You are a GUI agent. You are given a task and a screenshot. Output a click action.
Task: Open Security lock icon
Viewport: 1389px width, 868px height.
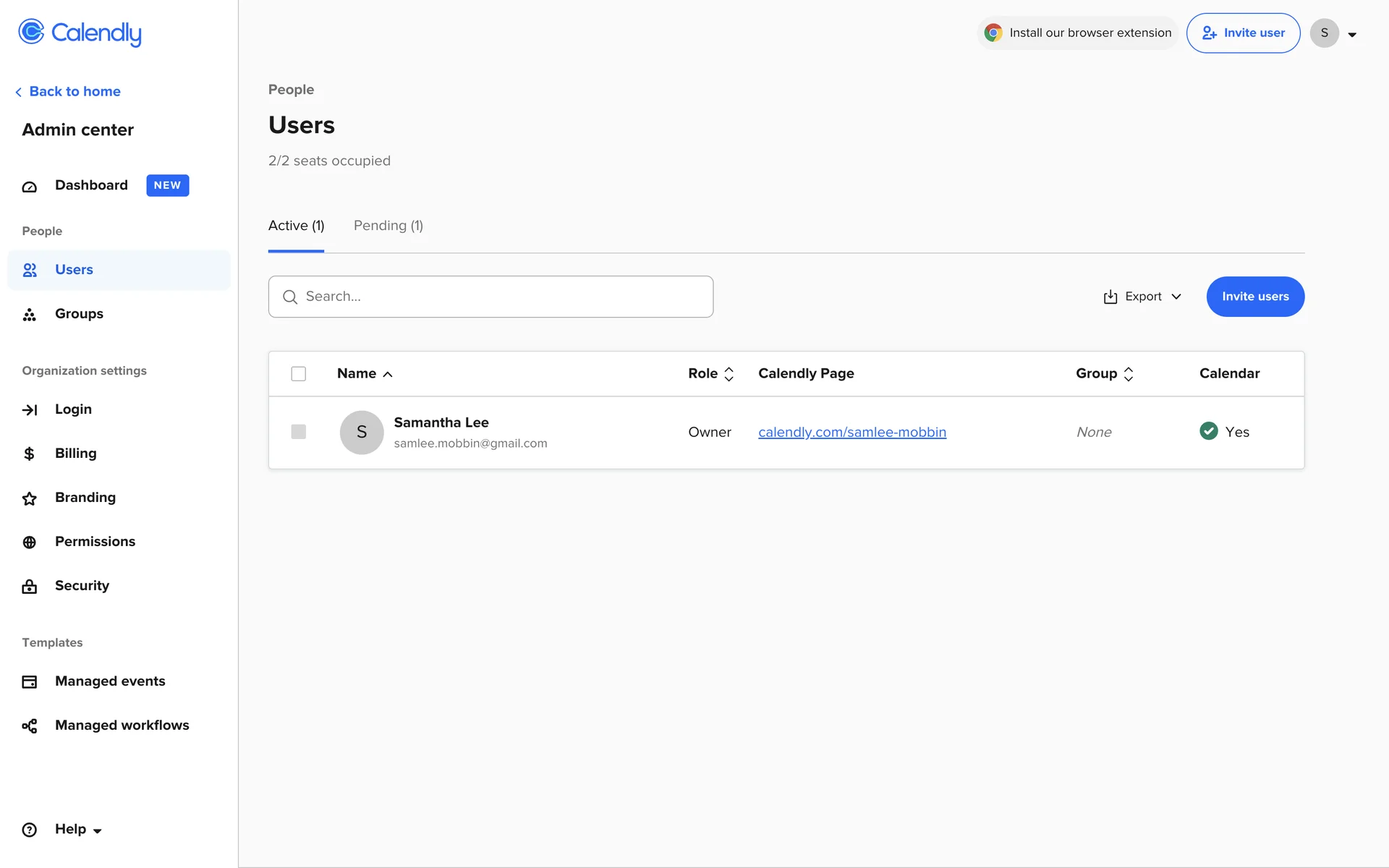[29, 587]
